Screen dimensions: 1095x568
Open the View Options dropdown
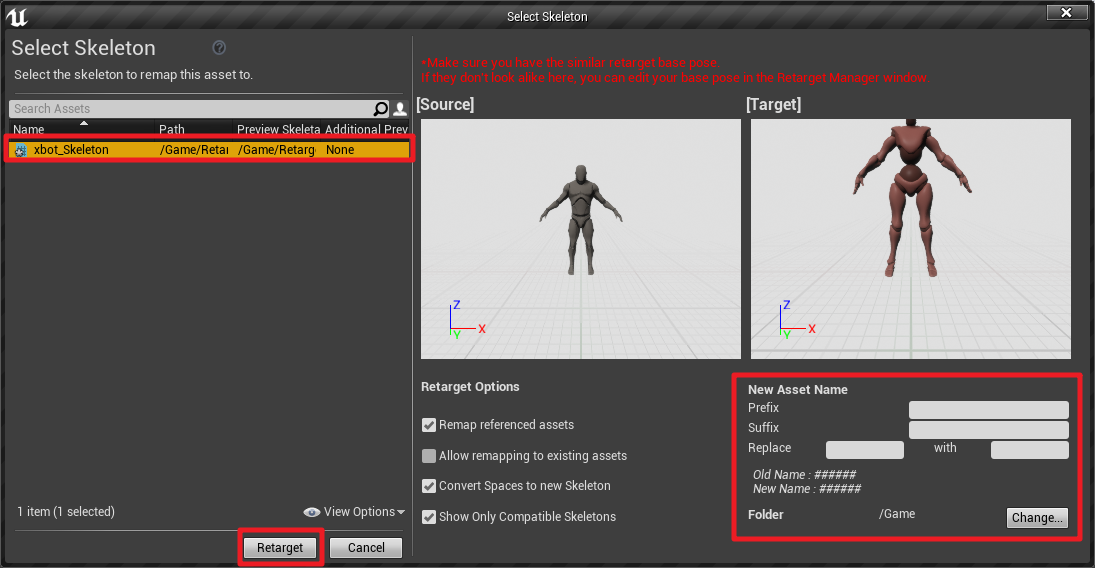pyautogui.click(x=355, y=512)
